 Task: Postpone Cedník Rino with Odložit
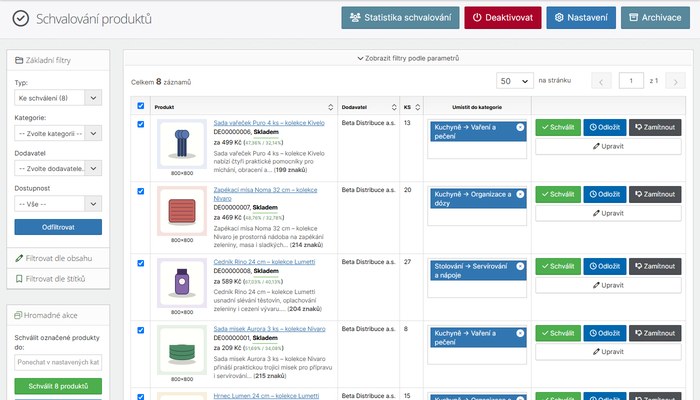click(x=605, y=266)
